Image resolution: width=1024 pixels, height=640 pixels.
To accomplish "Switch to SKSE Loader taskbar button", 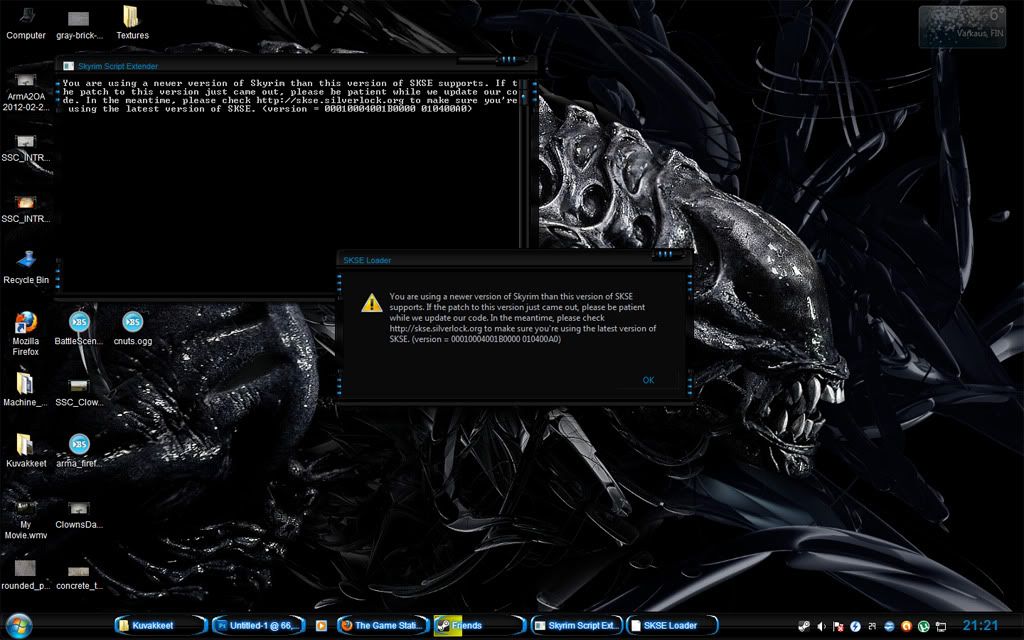I will (673, 625).
